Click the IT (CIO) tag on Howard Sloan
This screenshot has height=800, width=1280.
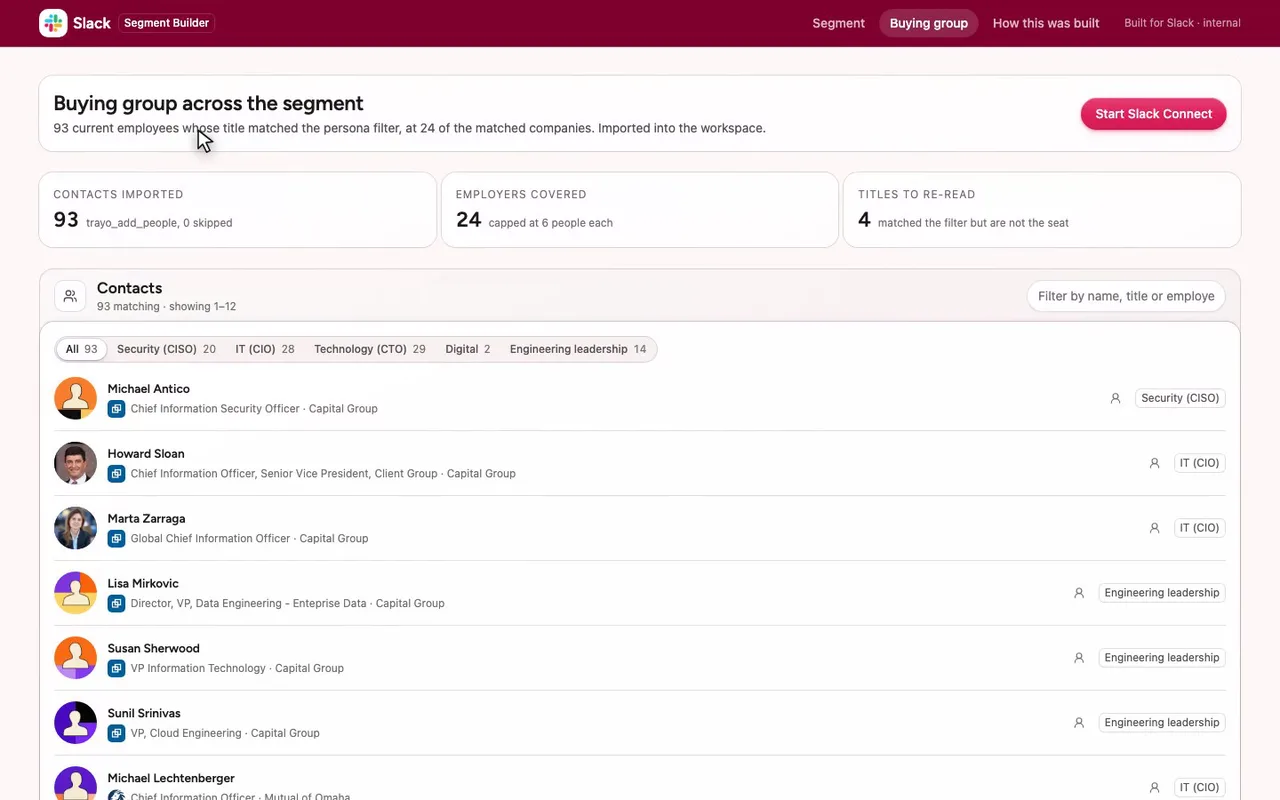click(x=1199, y=463)
